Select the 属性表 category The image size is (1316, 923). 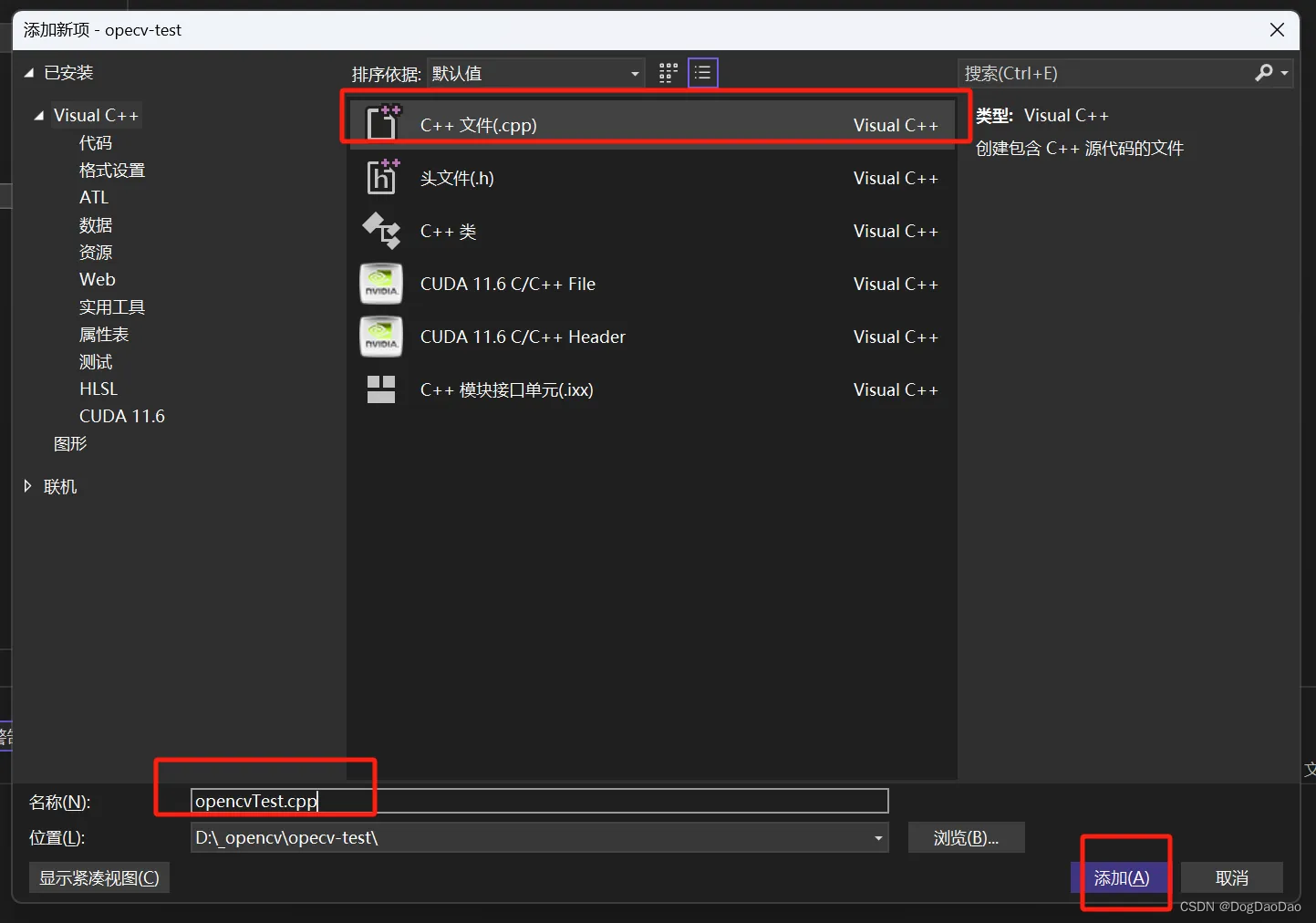[104, 335]
